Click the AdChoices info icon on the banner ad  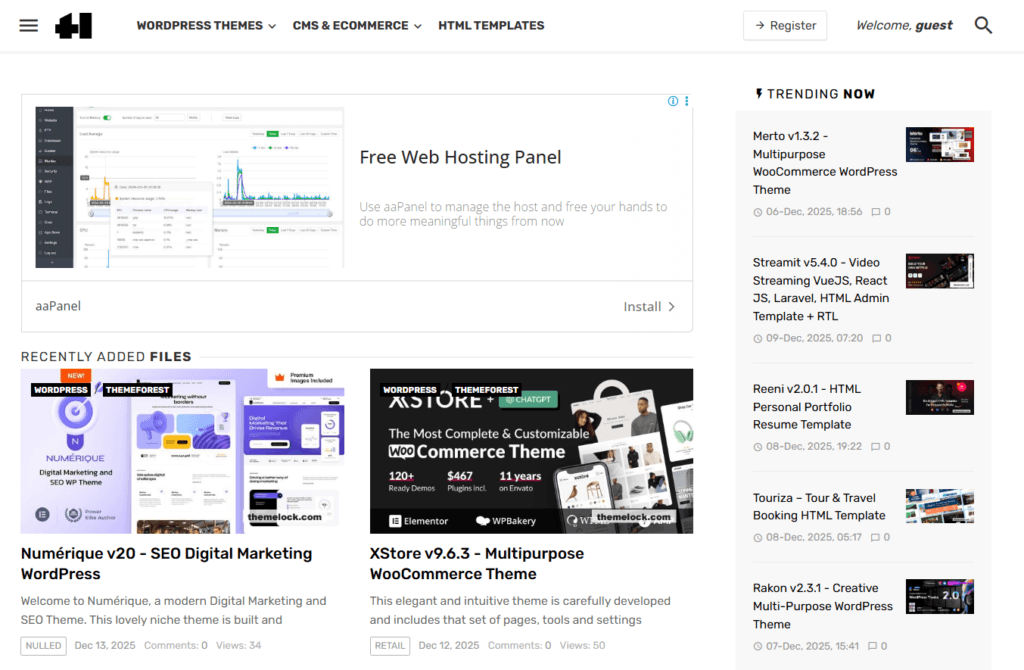click(x=672, y=101)
